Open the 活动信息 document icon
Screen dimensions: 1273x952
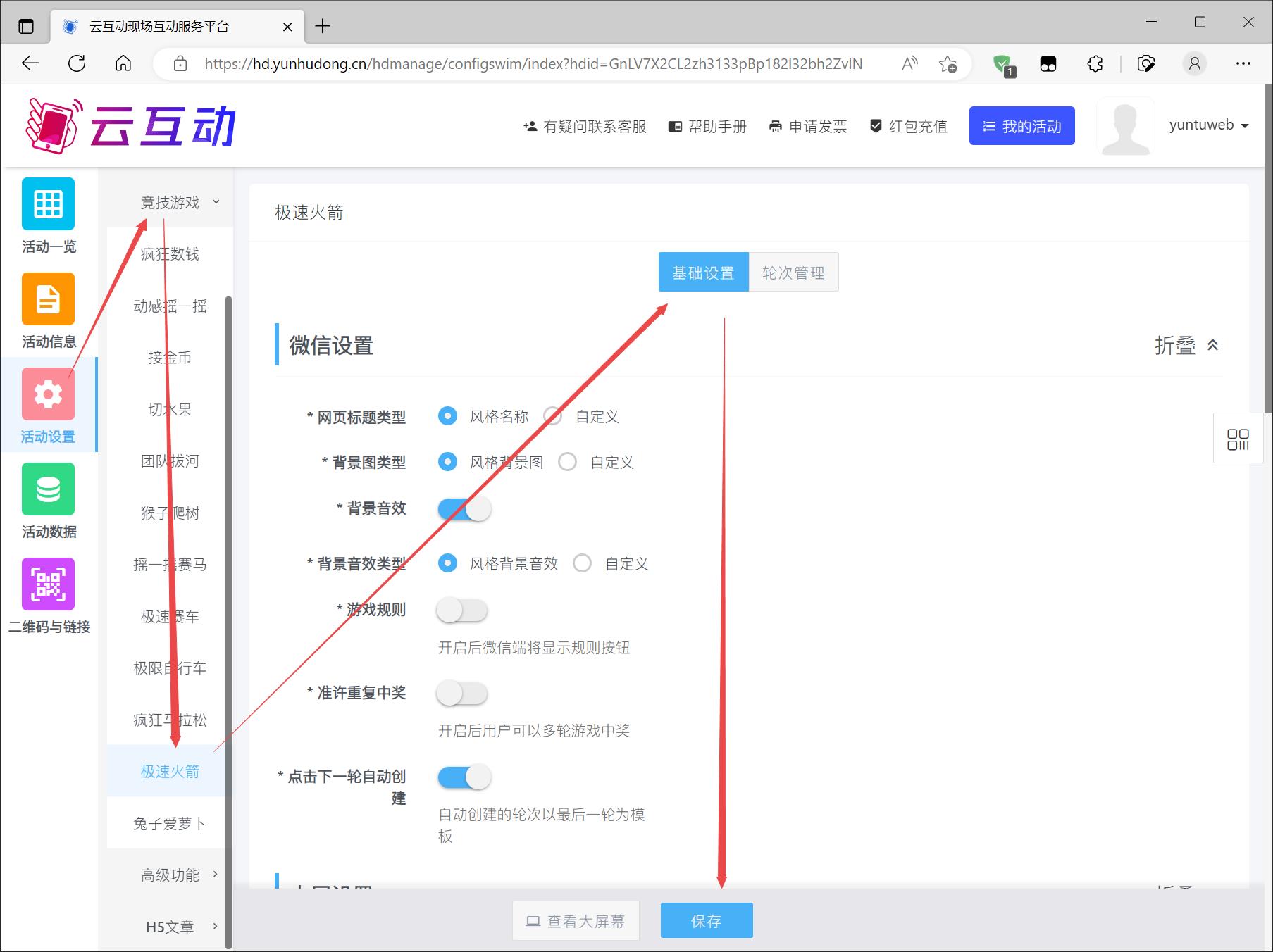click(x=48, y=299)
